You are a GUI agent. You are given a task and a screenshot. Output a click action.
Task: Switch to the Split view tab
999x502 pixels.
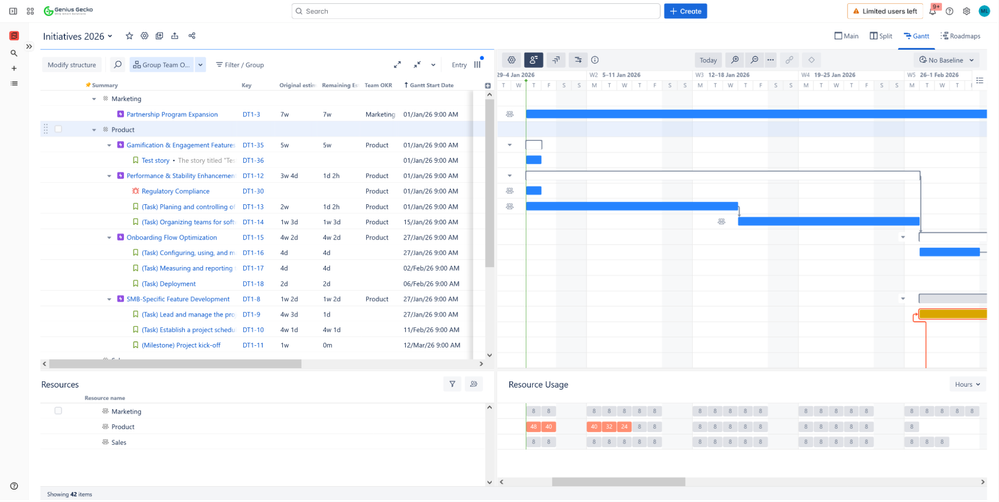(x=881, y=36)
